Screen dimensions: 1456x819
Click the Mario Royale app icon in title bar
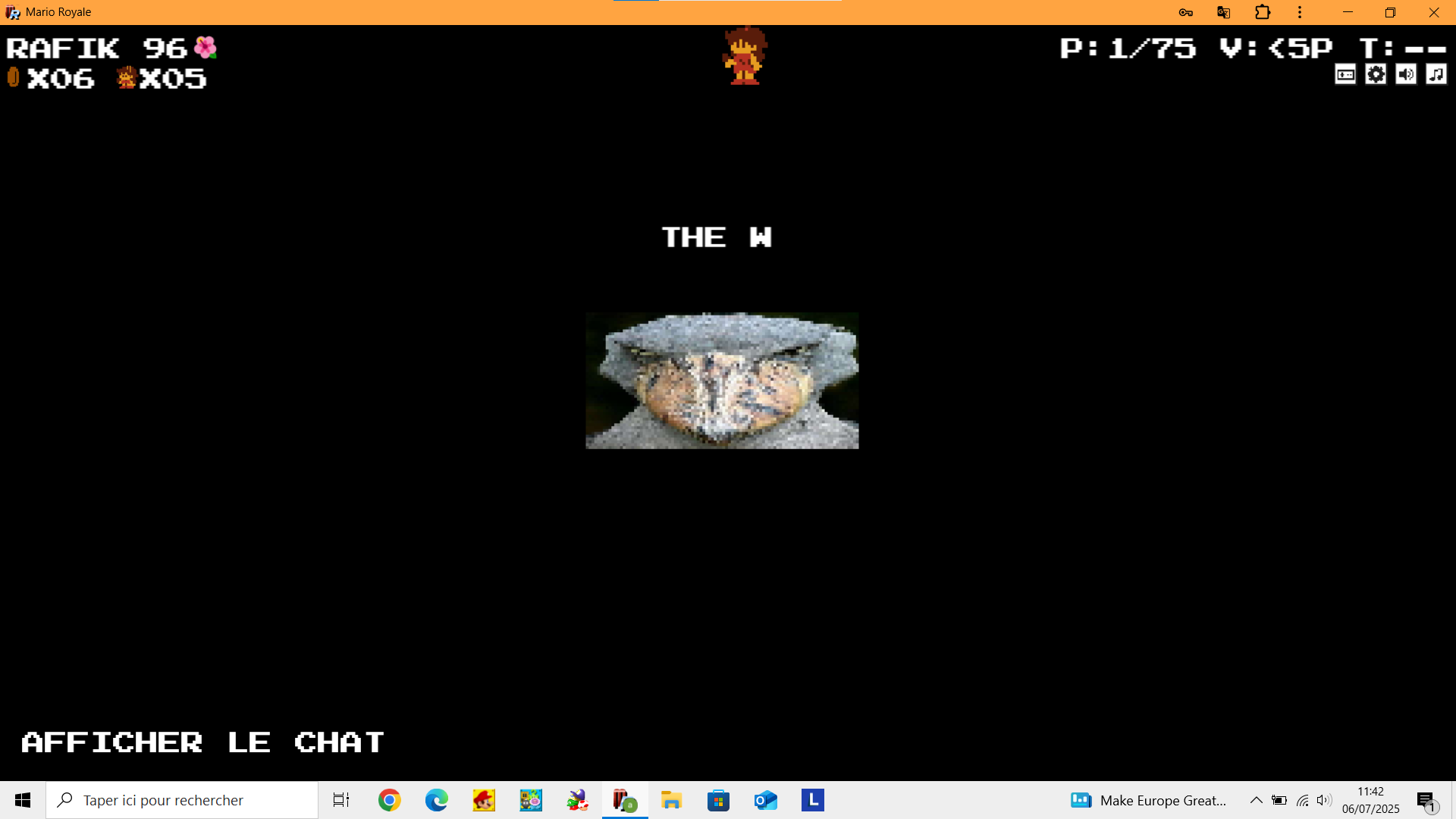[13, 12]
